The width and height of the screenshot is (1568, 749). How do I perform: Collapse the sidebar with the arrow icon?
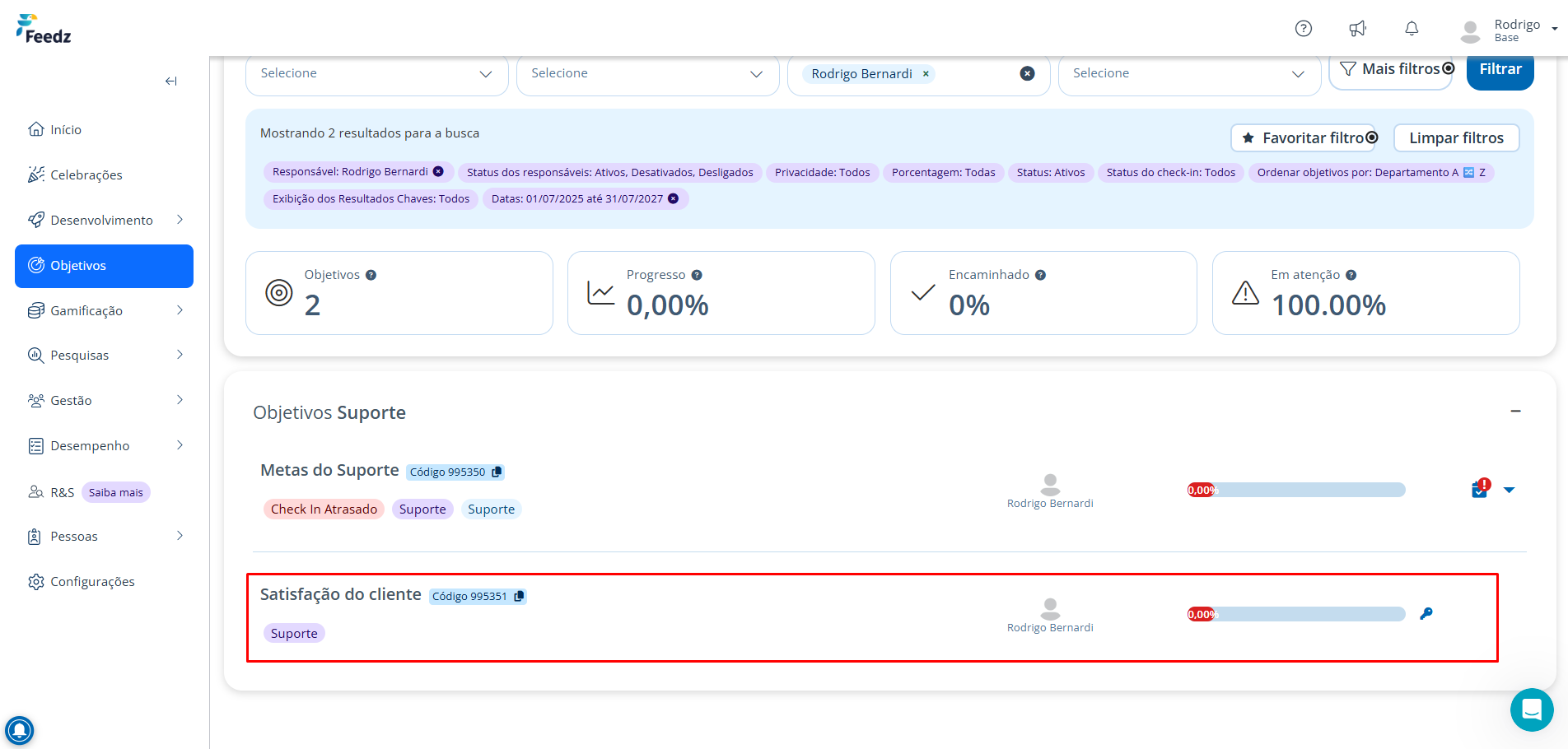click(x=171, y=81)
